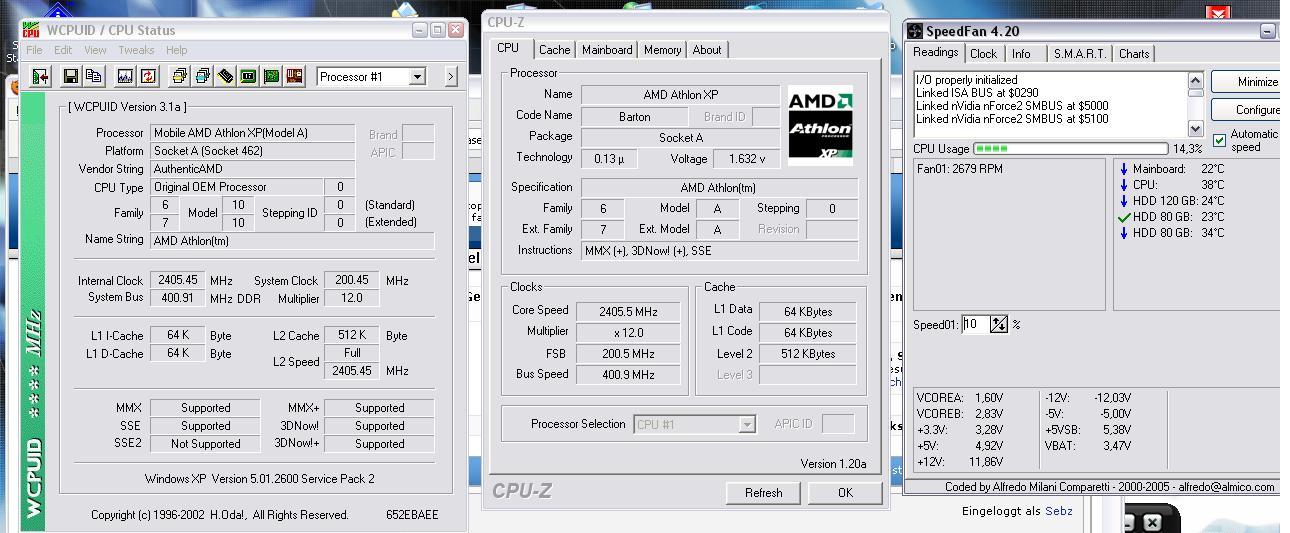The height and width of the screenshot is (533, 1290).
Task: Open the Help menu in WCPUID
Action: (176, 50)
